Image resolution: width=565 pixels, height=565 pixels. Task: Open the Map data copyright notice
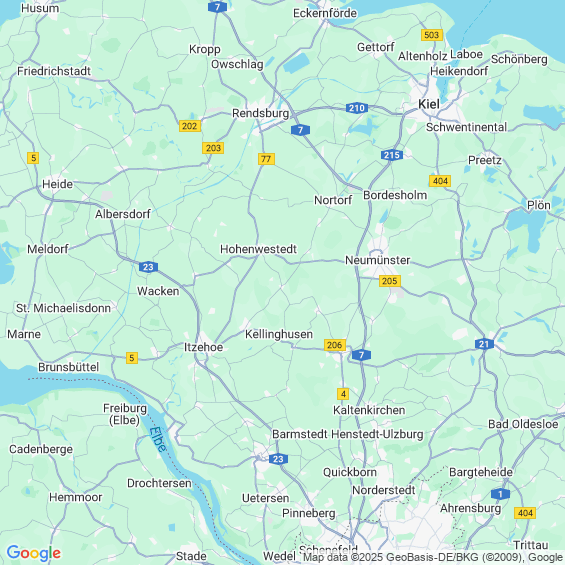(x=433, y=557)
